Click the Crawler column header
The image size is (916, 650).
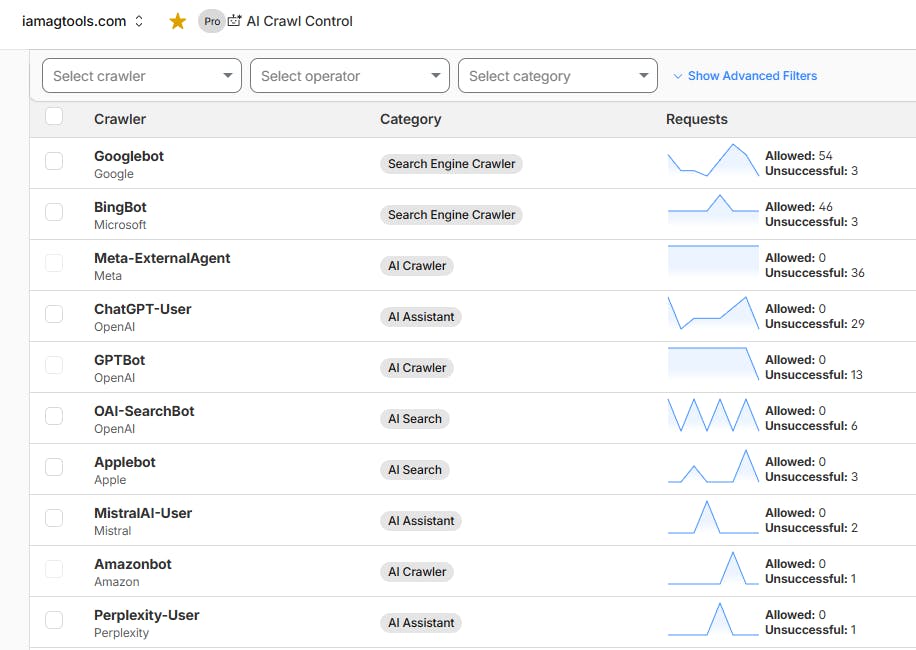(120, 119)
